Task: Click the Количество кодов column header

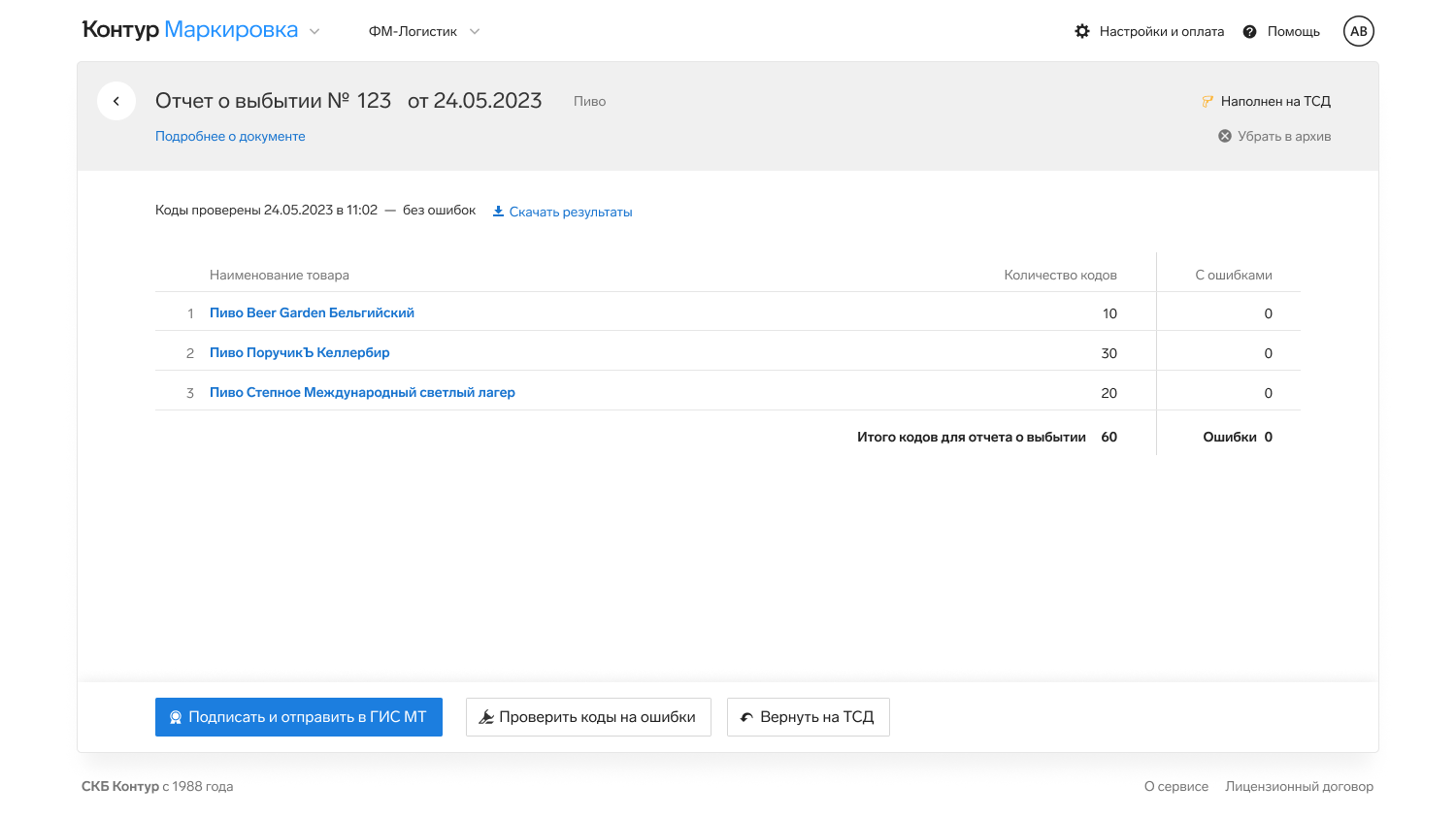Action: pyautogui.click(x=1060, y=275)
